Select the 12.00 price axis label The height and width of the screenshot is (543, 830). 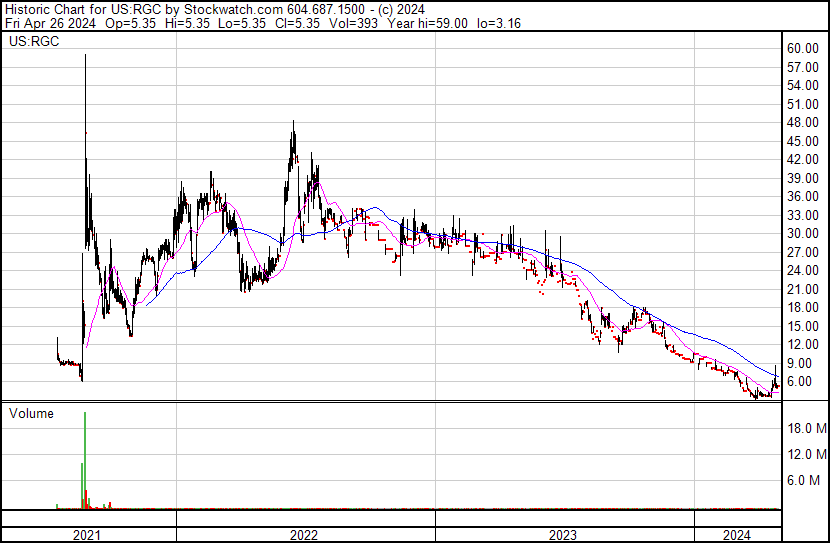tap(803, 345)
